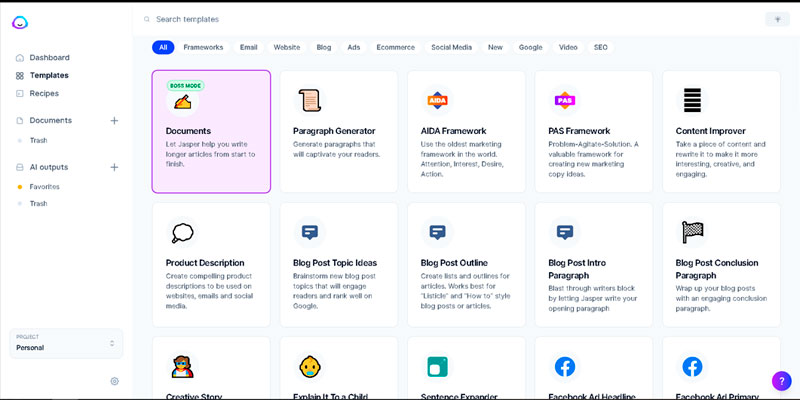
Task: Click the Content Improver lines icon
Action: pyautogui.click(x=692, y=101)
